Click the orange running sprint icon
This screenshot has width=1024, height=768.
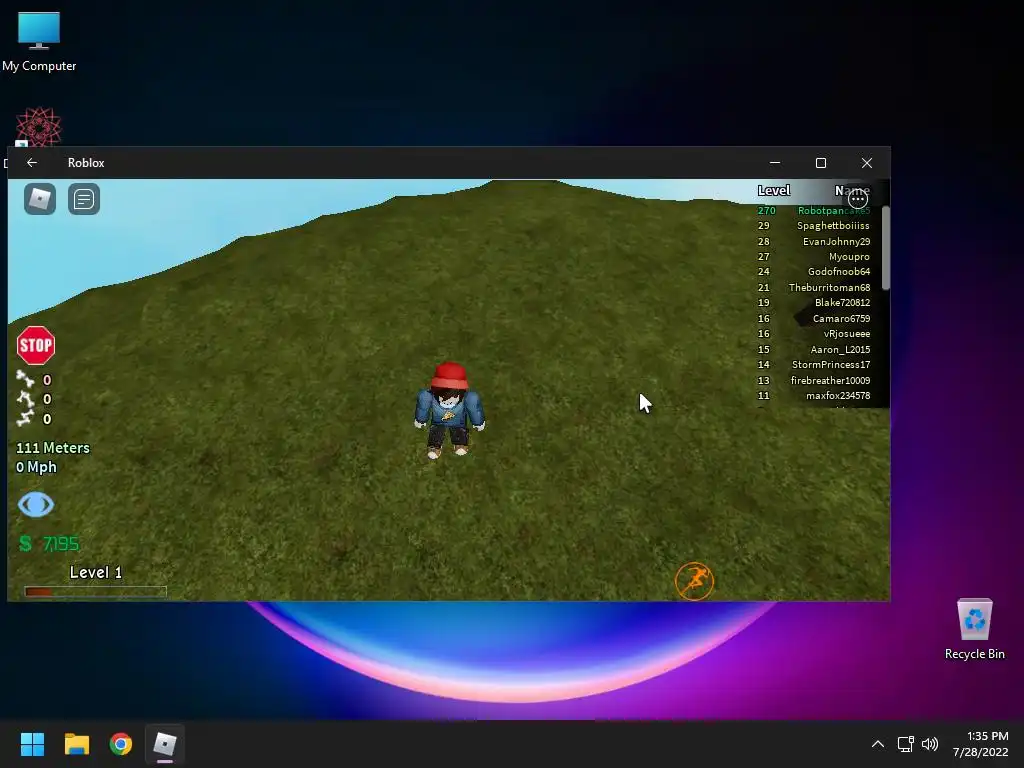point(694,581)
